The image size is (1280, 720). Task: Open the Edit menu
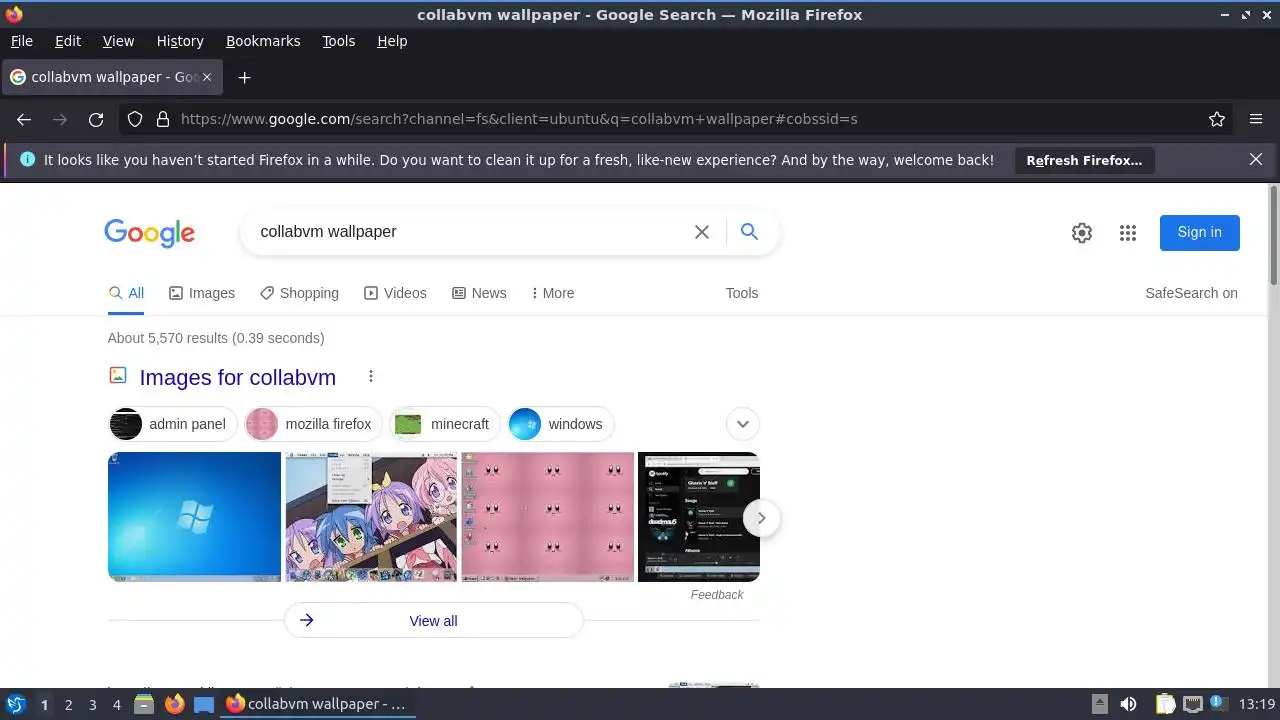tap(68, 41)
